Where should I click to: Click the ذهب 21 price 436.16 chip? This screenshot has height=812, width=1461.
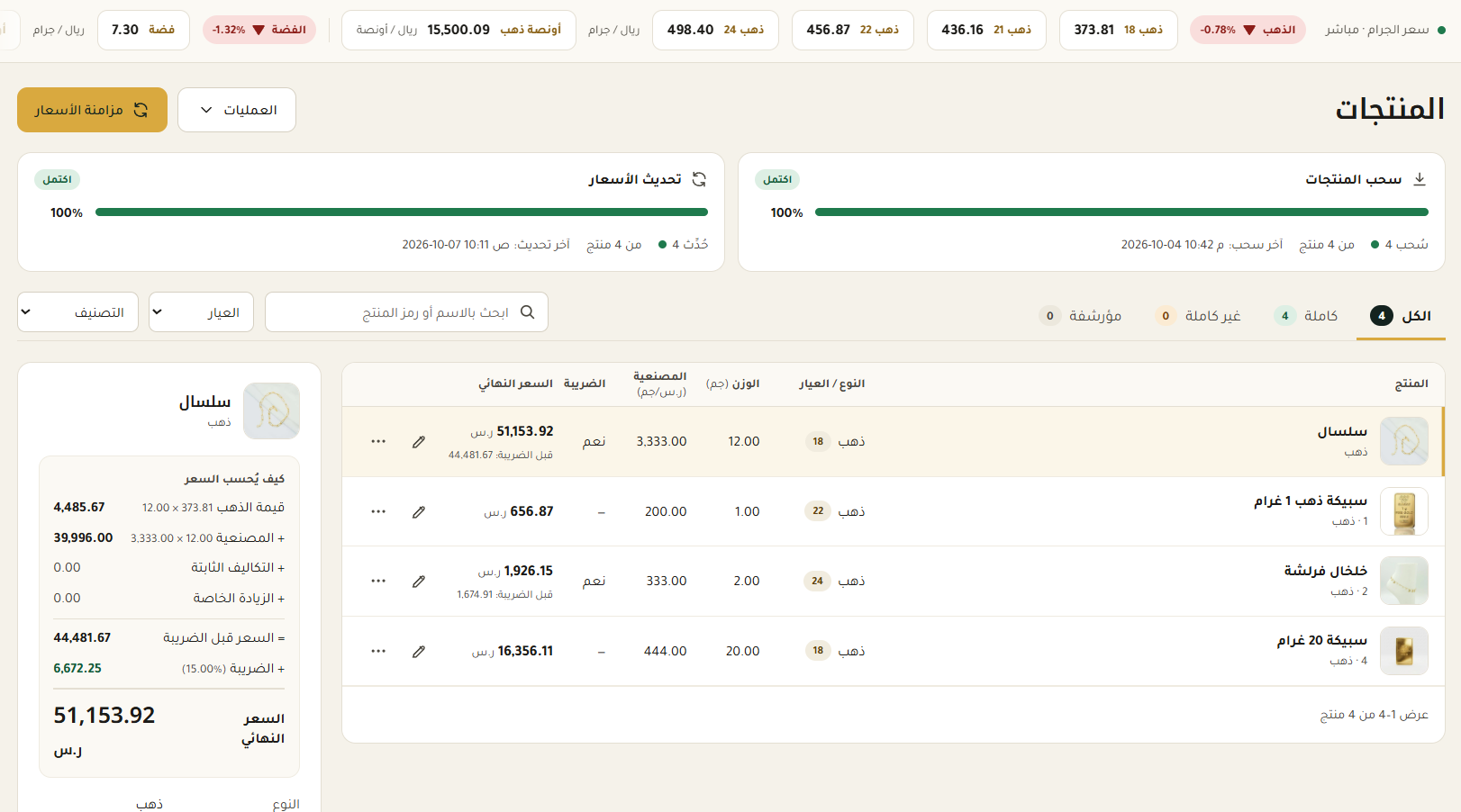986,30
